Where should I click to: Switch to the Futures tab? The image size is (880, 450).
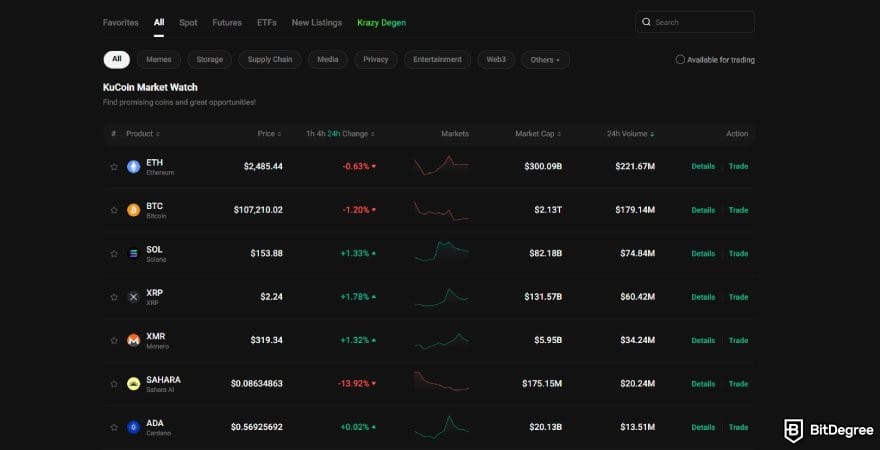click(227, 22)
